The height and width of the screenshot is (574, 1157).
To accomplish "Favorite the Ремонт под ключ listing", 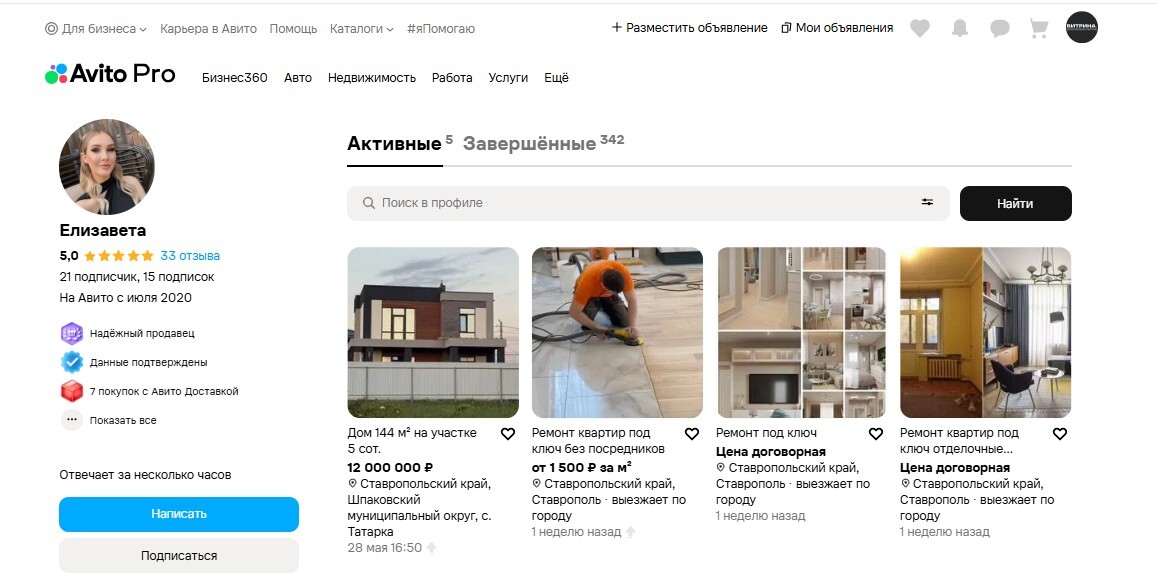I will point(875,434).
